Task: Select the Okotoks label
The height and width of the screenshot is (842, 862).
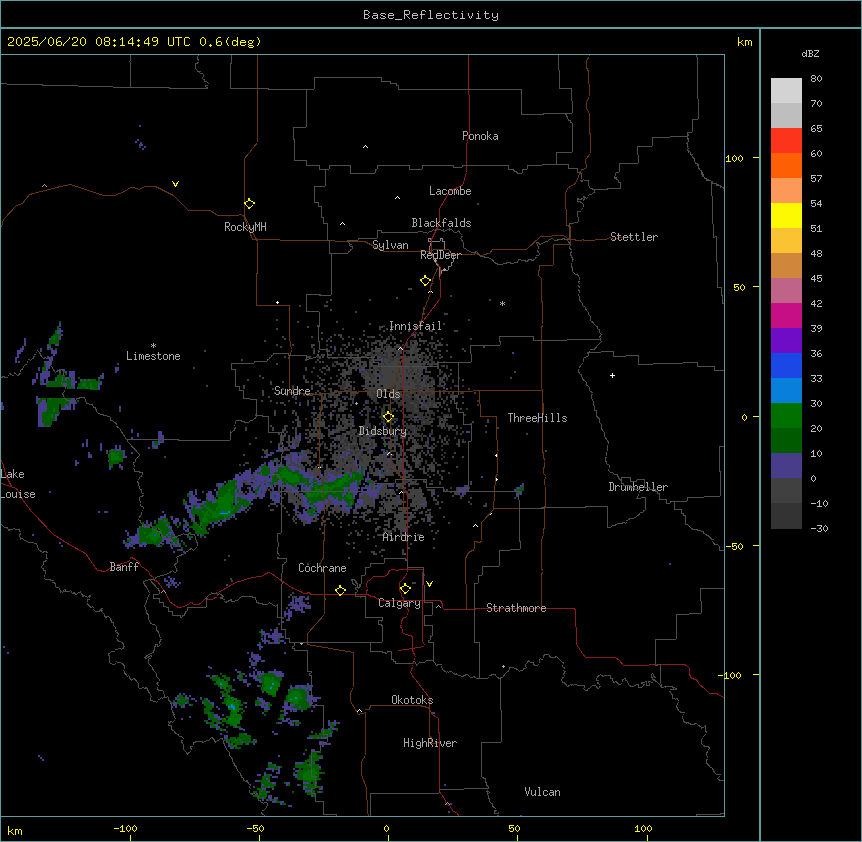Action: 412,700
